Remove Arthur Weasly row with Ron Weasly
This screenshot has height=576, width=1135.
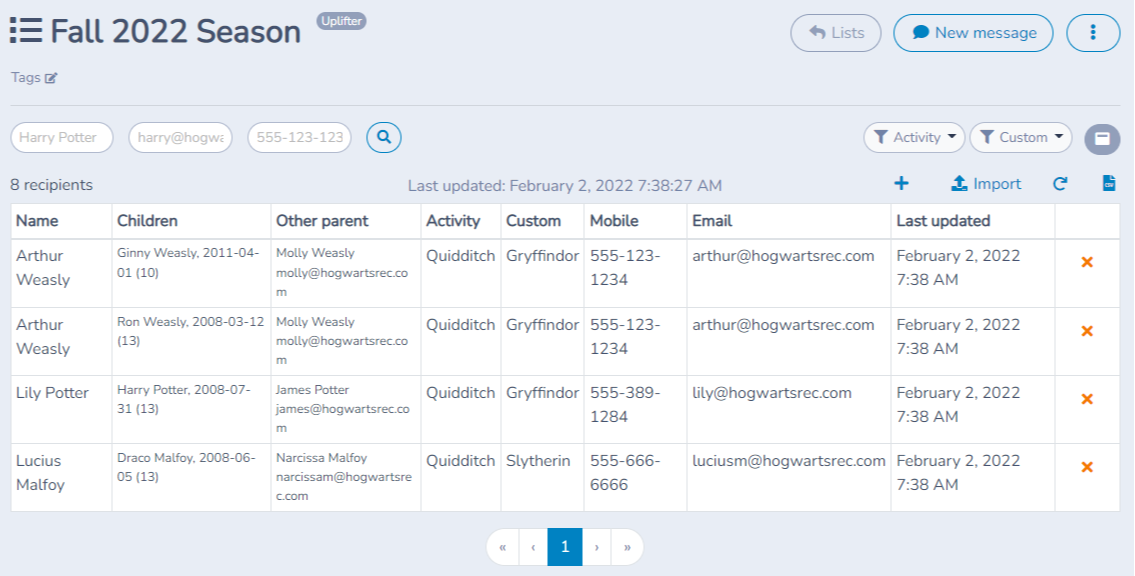1087,331
